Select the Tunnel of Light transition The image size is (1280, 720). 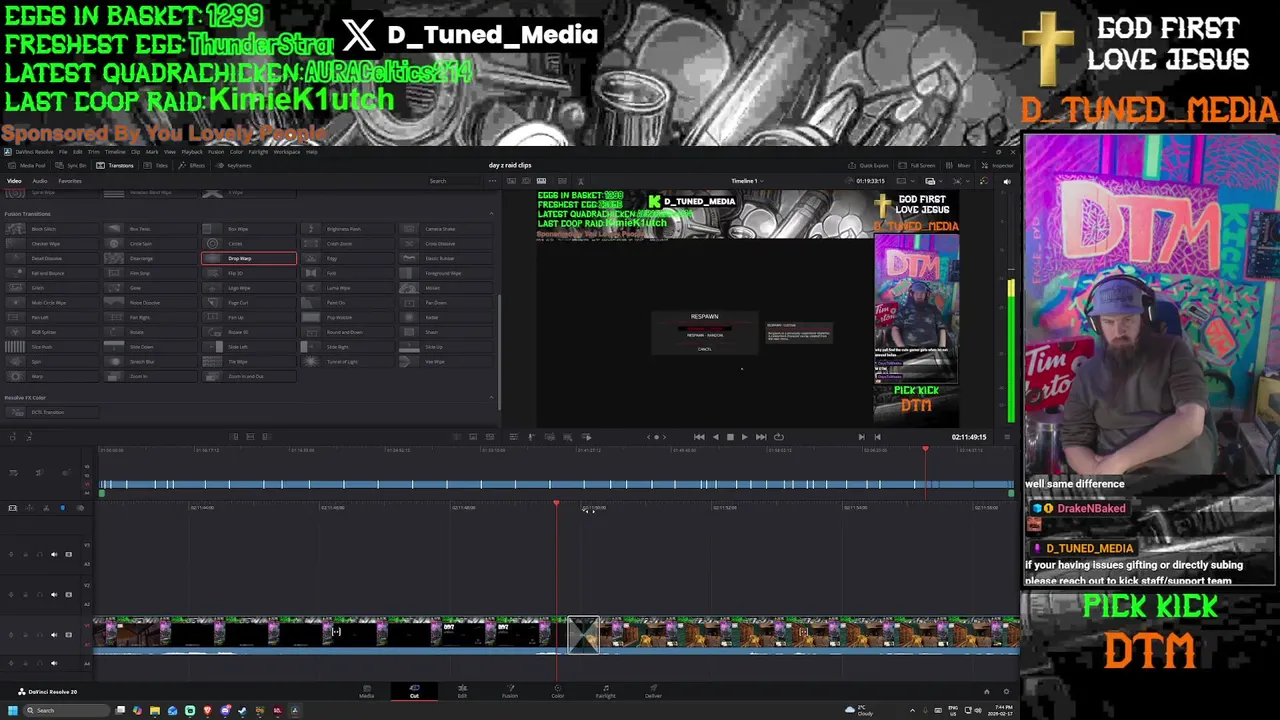click(347, 362)
